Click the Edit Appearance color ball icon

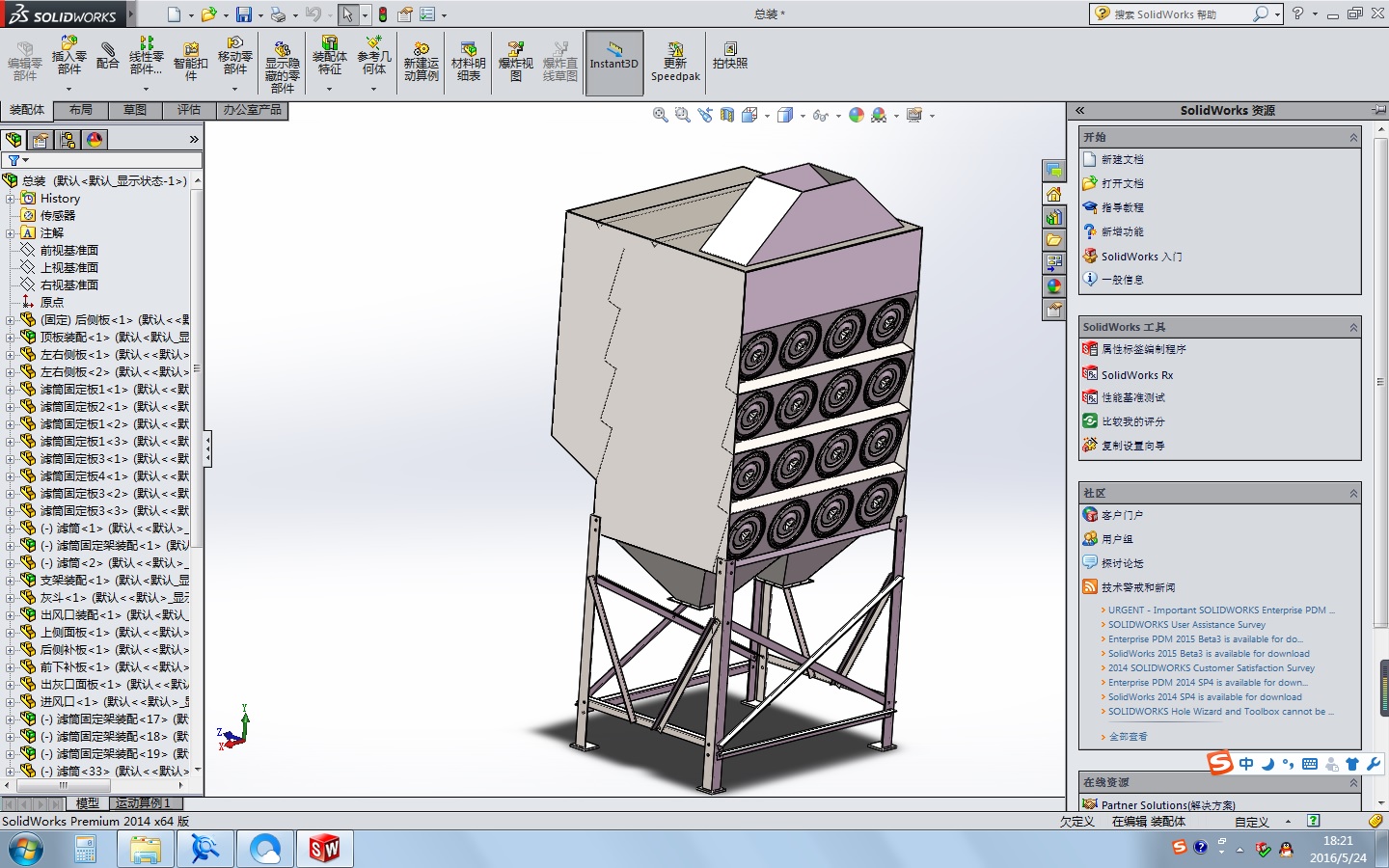857,115
